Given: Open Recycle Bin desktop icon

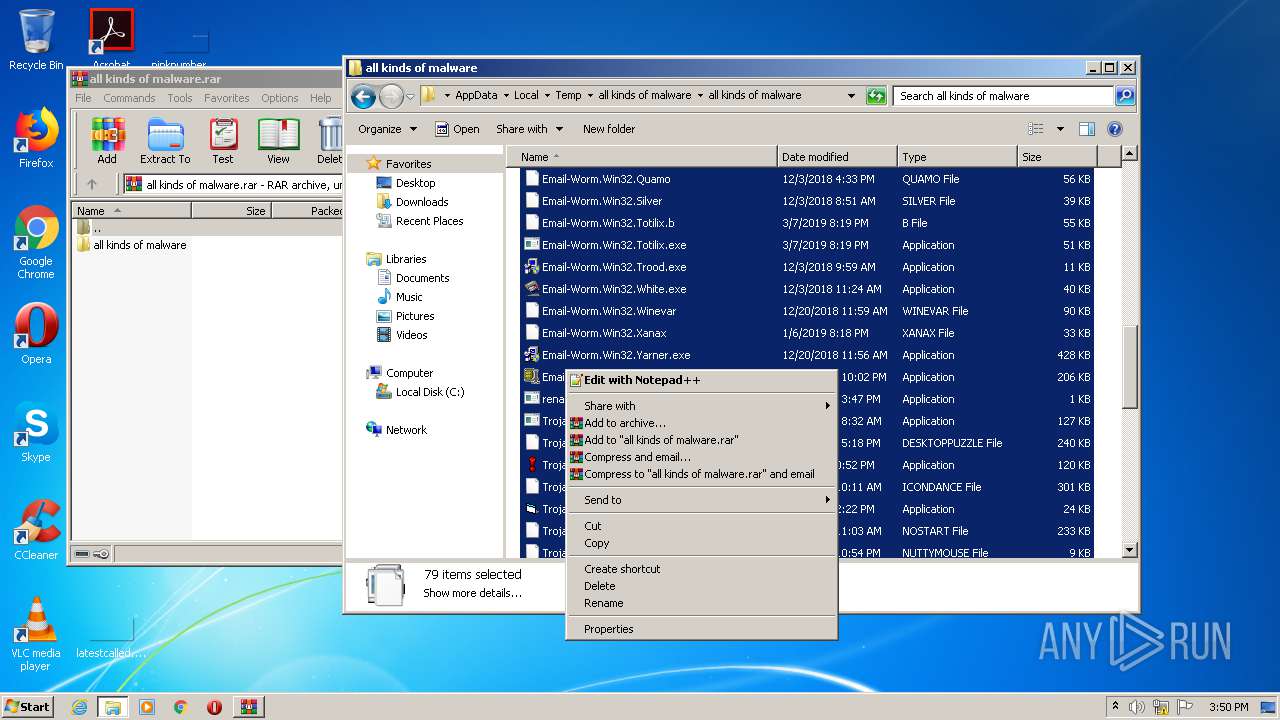Looking at the screenshot, I should [x=36, y=40].
